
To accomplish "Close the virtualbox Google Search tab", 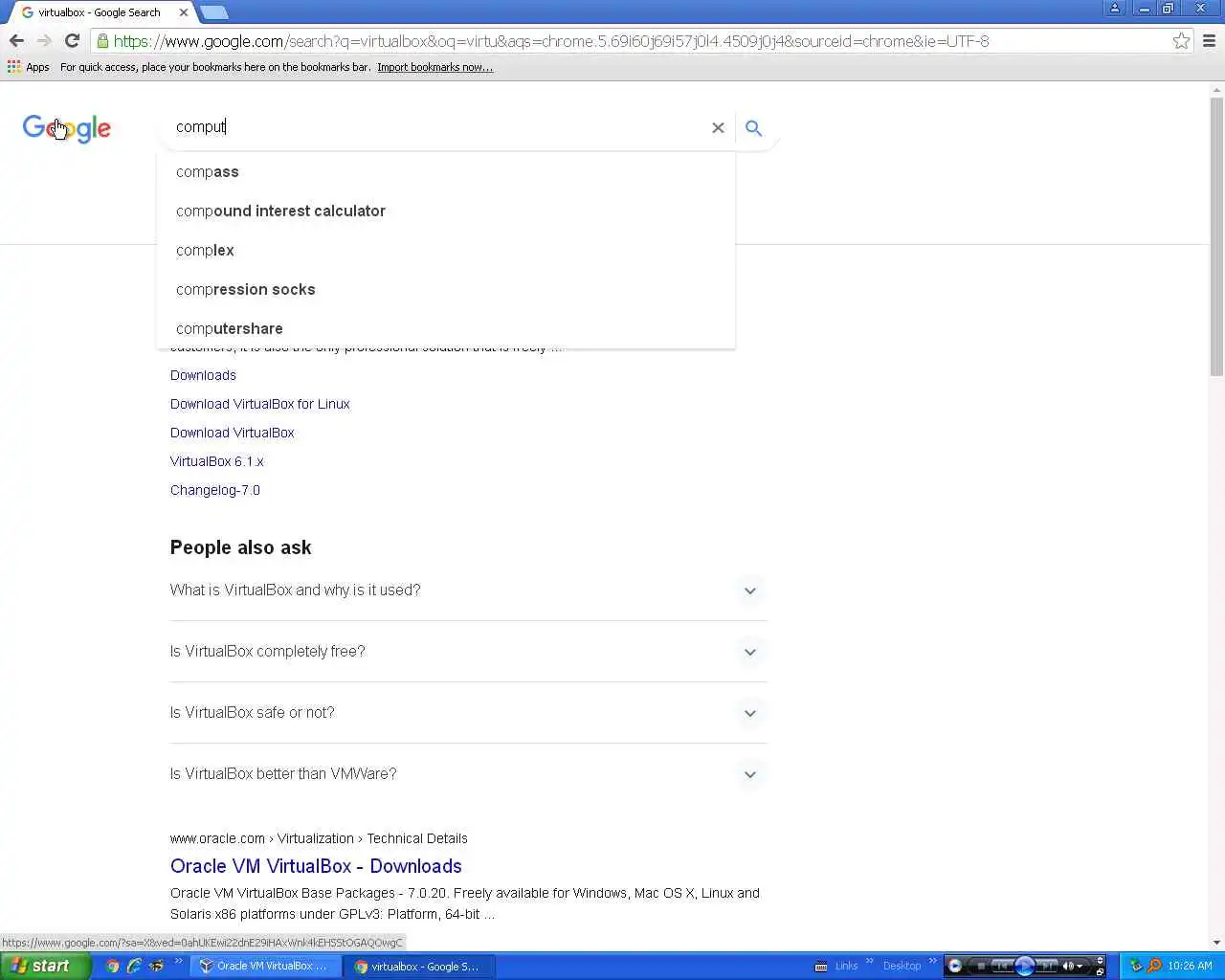I will pos(184,12).
